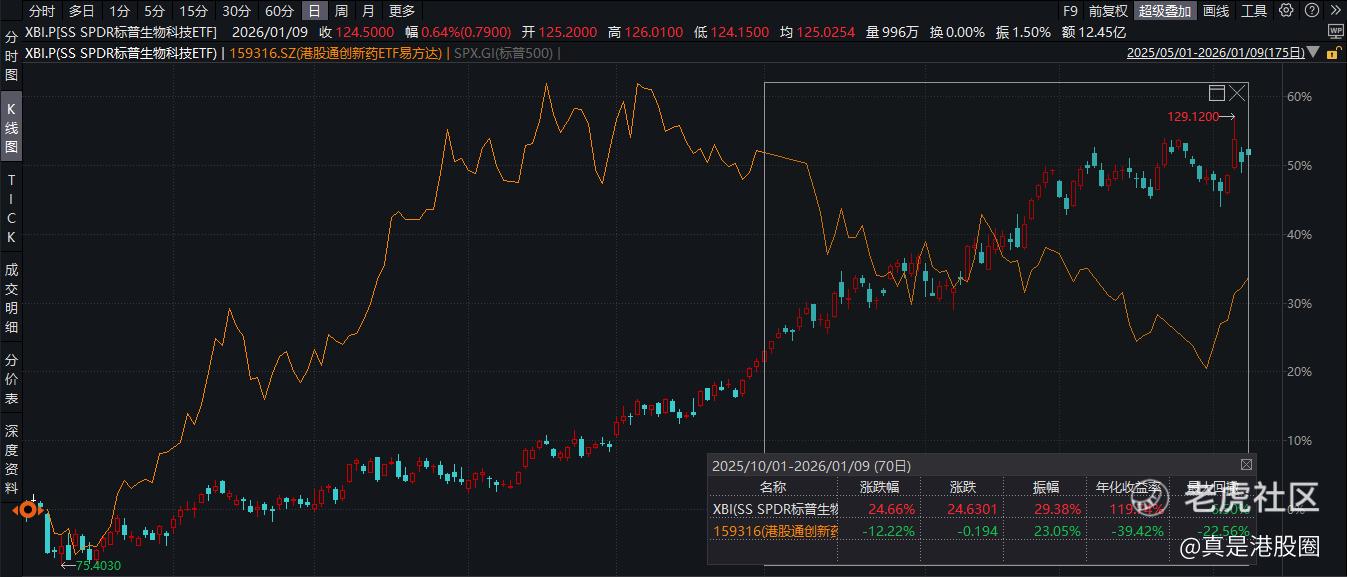This screenshot has height=577, width=1347.
Task: Open the 画线 drawing tools
Action: click(1216, 11)
